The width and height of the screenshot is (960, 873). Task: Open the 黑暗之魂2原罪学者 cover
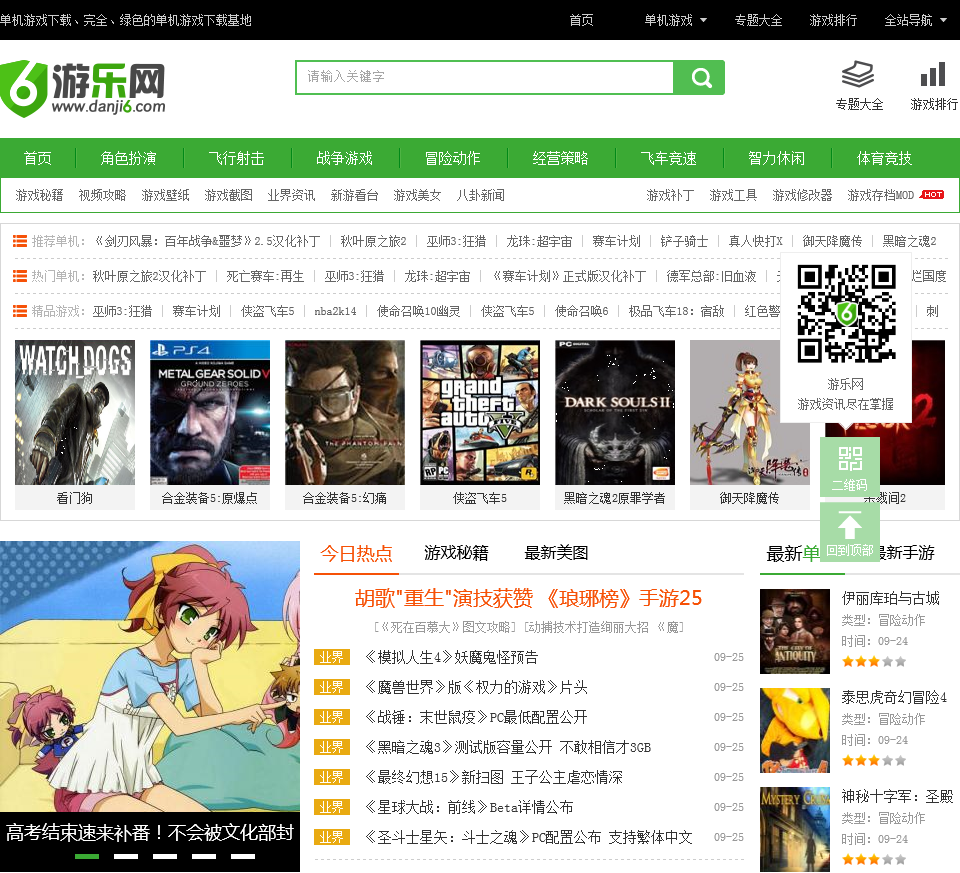pyautogui.click(x=615, y=413)
